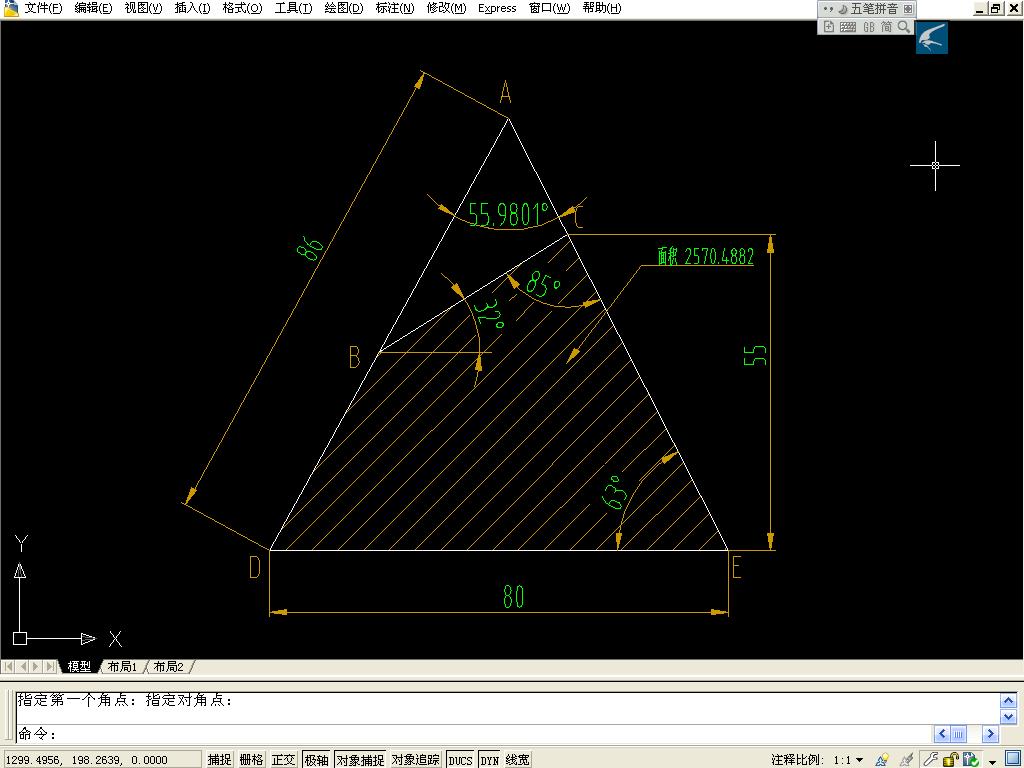Switch to the 布局1 layout tab
This screenshot has width=1024, height=768.
[x=122, y=667]
